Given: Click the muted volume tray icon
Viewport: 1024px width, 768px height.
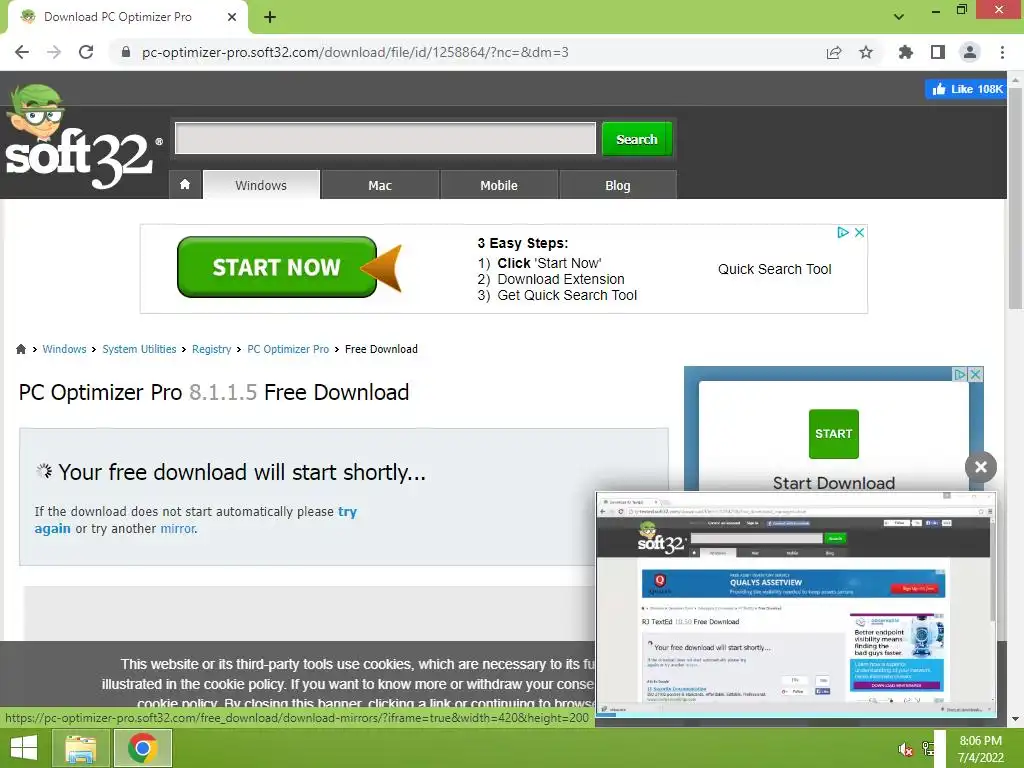Looking at the screenshot, I should pos(905,749).
